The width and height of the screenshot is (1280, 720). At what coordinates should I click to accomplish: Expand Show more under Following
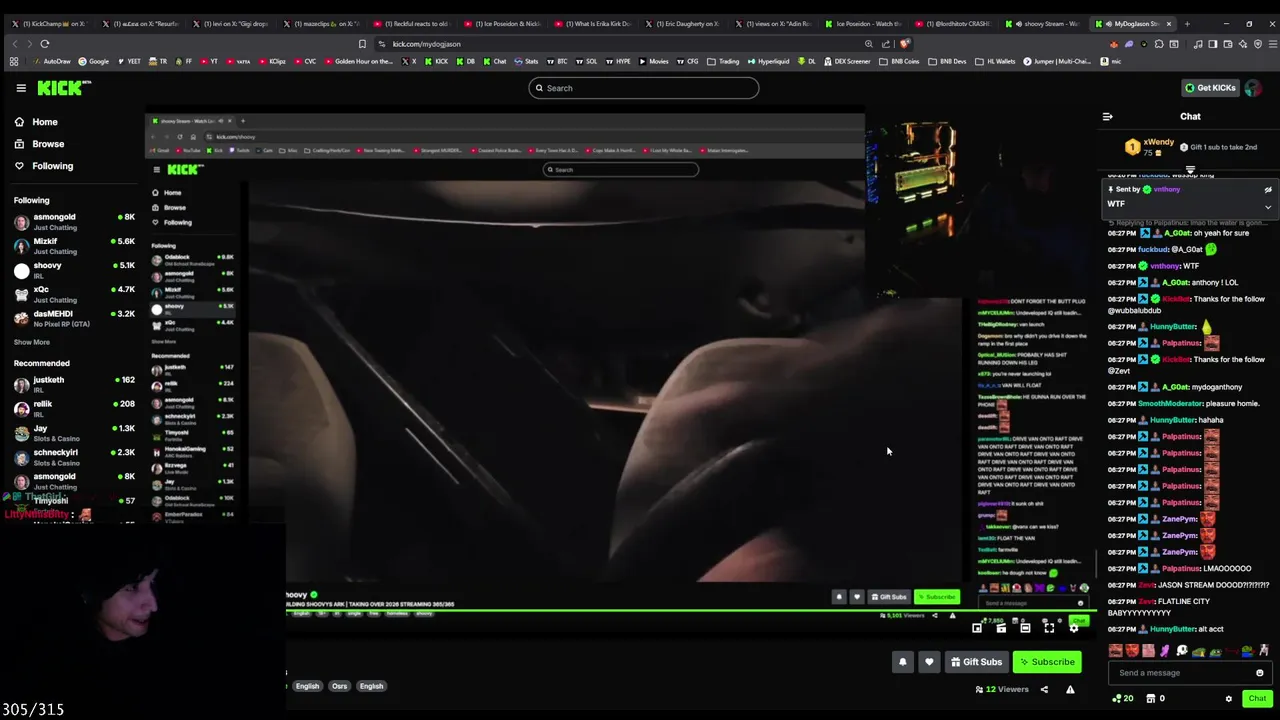31,342
